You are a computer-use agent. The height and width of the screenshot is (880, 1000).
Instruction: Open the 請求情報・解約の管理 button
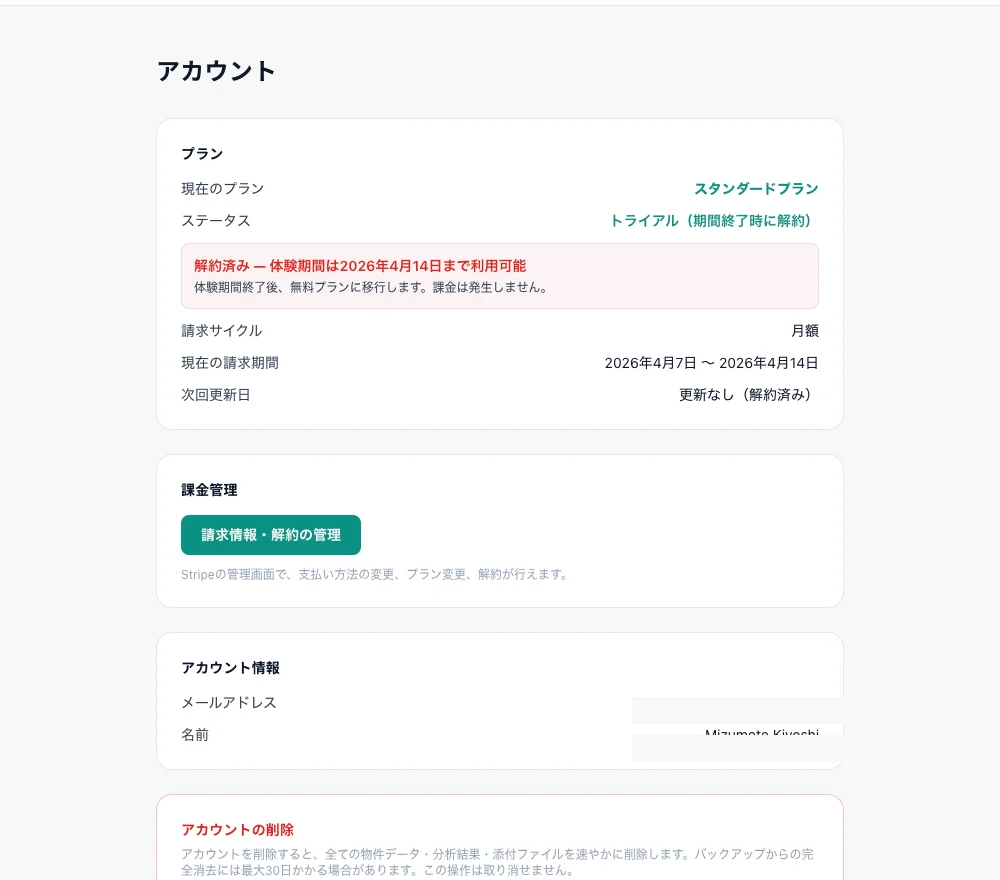(x=271, y=535)
